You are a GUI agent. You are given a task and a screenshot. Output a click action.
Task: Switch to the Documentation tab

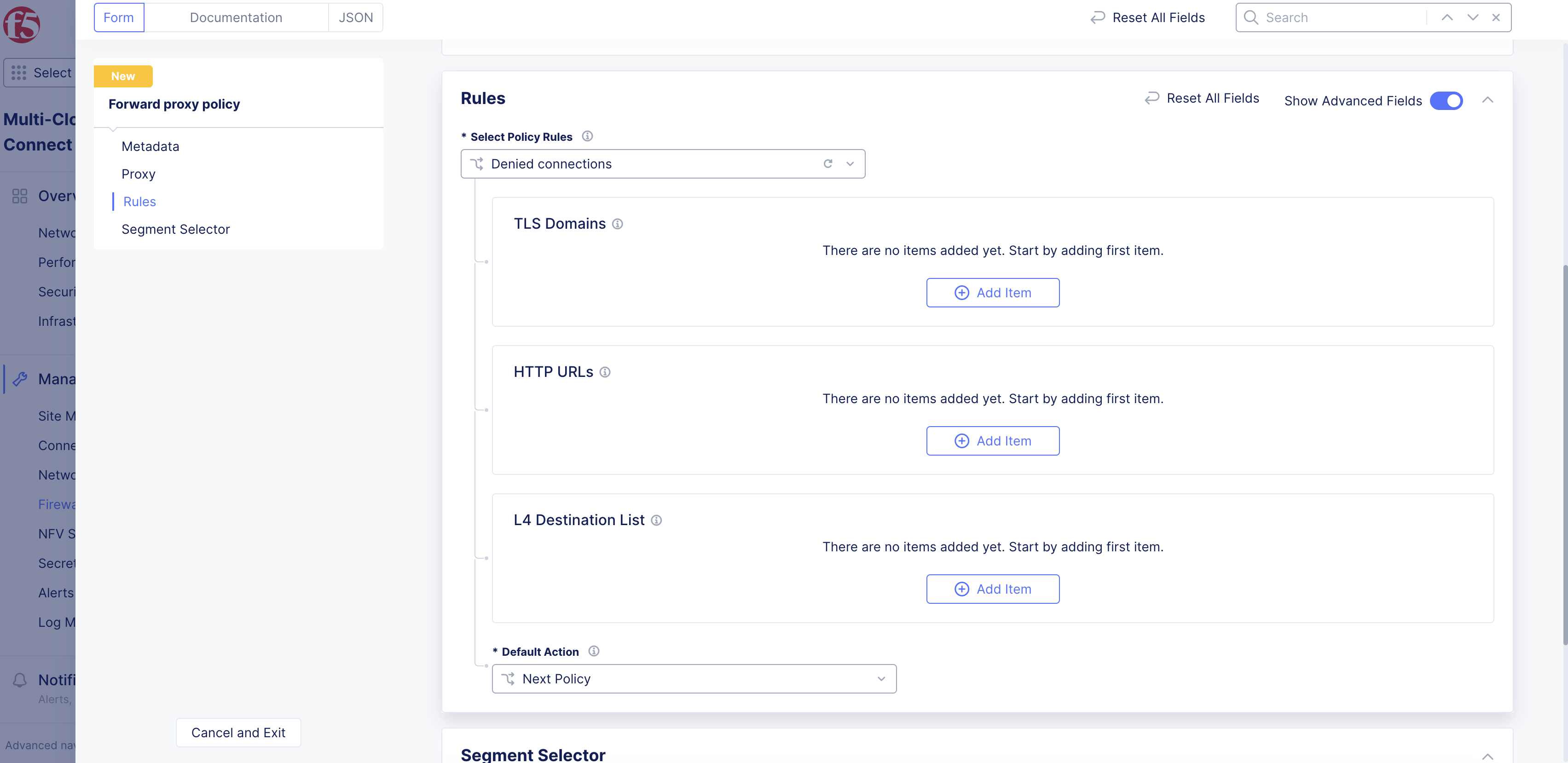236,17
